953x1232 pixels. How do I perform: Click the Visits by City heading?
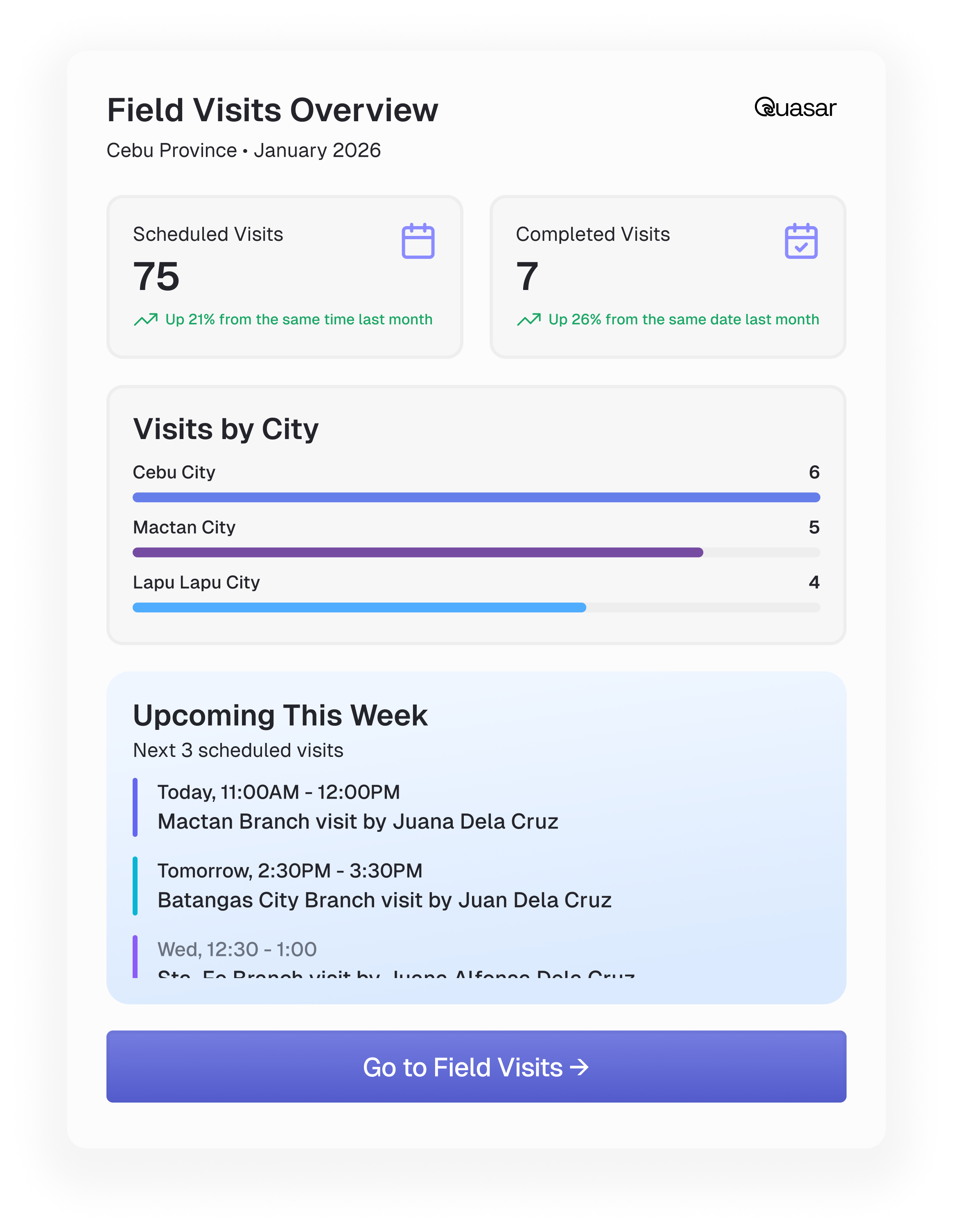coord(226,429)
